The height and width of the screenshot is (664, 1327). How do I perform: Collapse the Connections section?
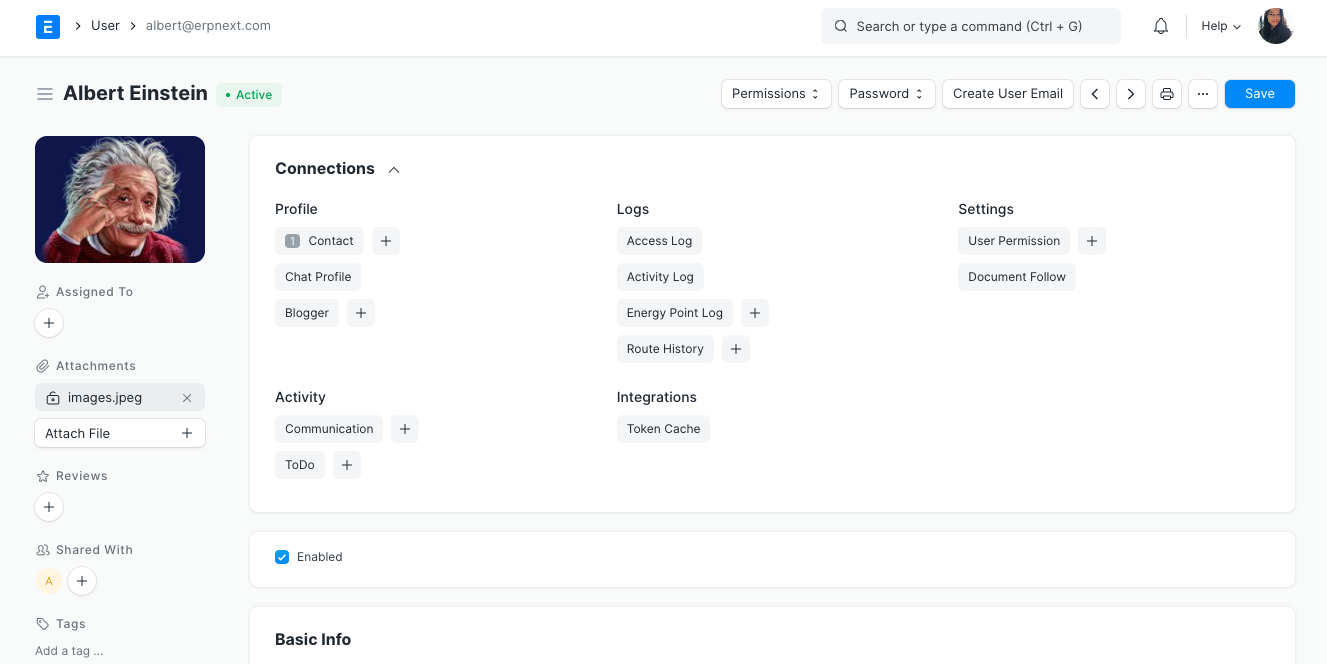pos(394,169)
